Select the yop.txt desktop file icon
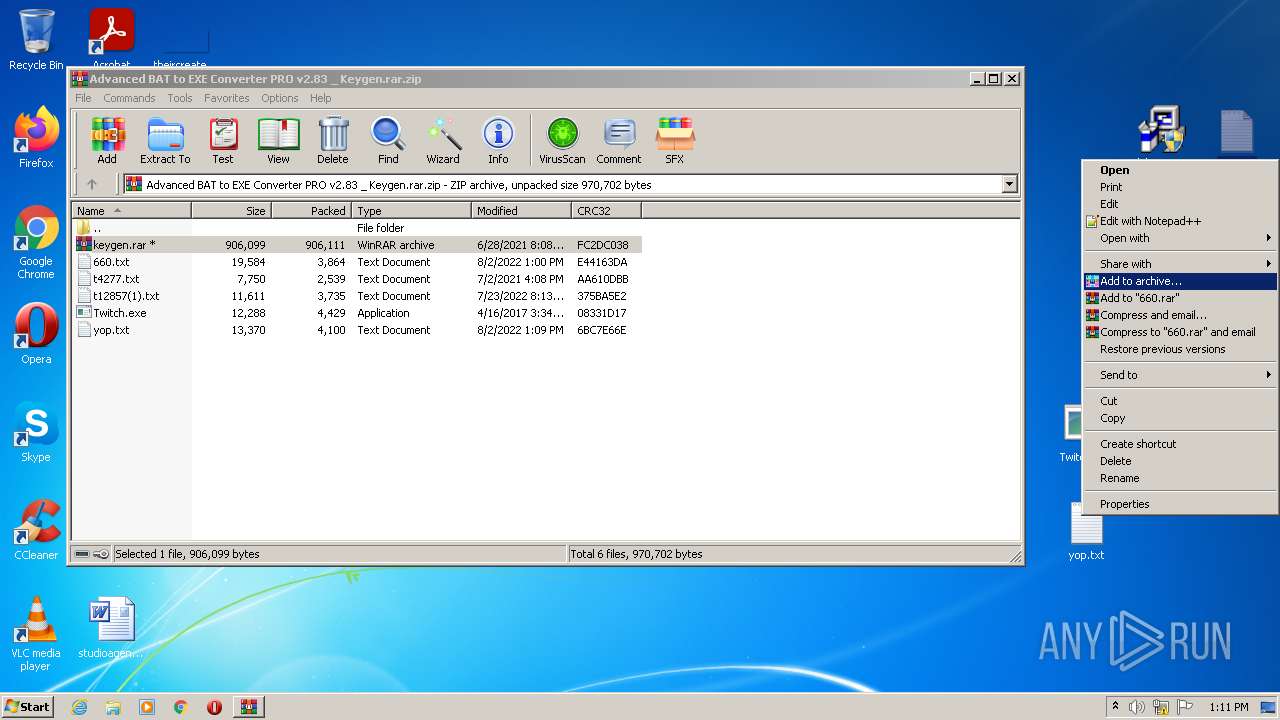This screenshot has height=720, width=1280. 1086,531
